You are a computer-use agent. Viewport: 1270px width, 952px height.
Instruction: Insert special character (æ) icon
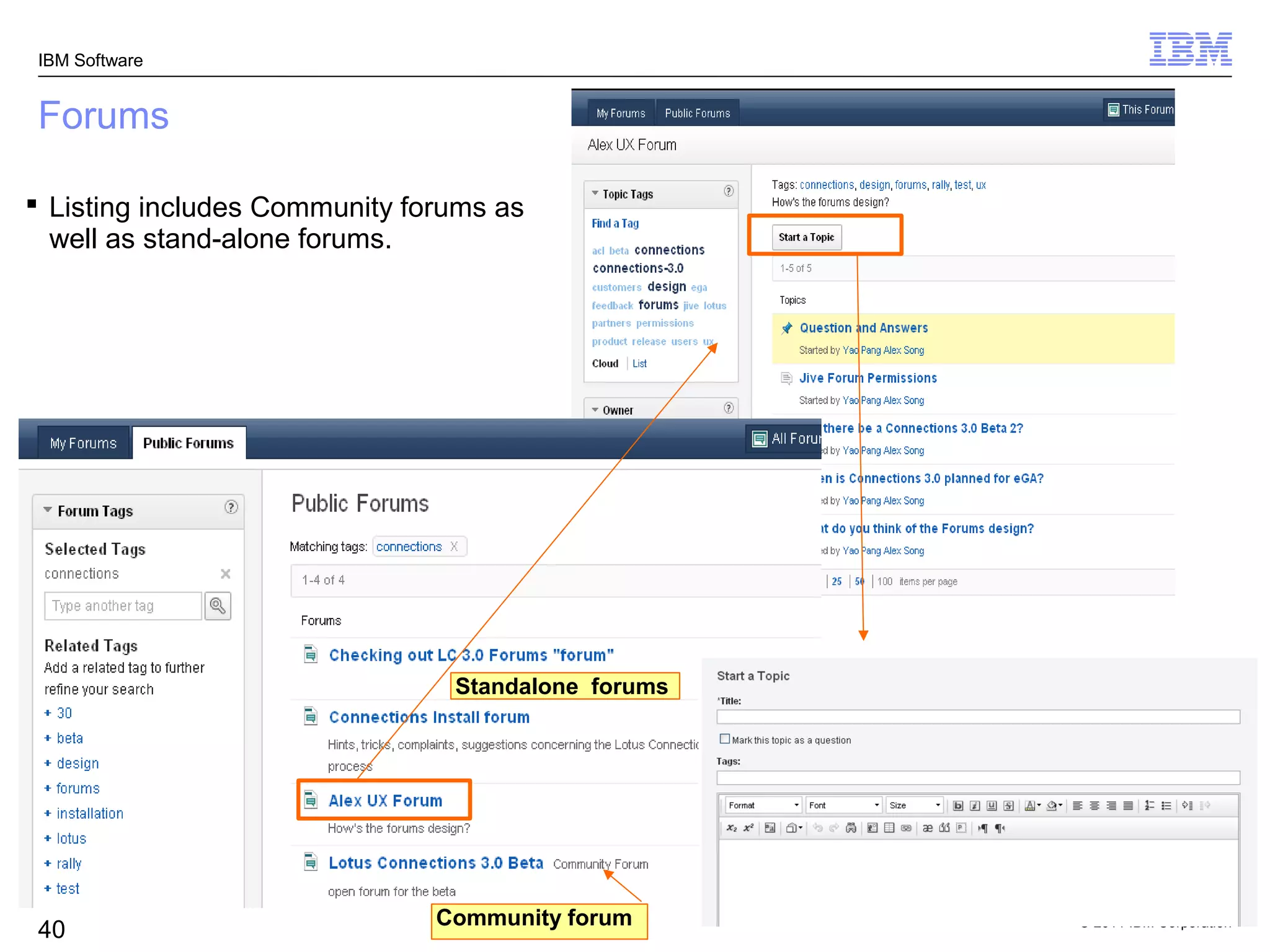(928, 827)
